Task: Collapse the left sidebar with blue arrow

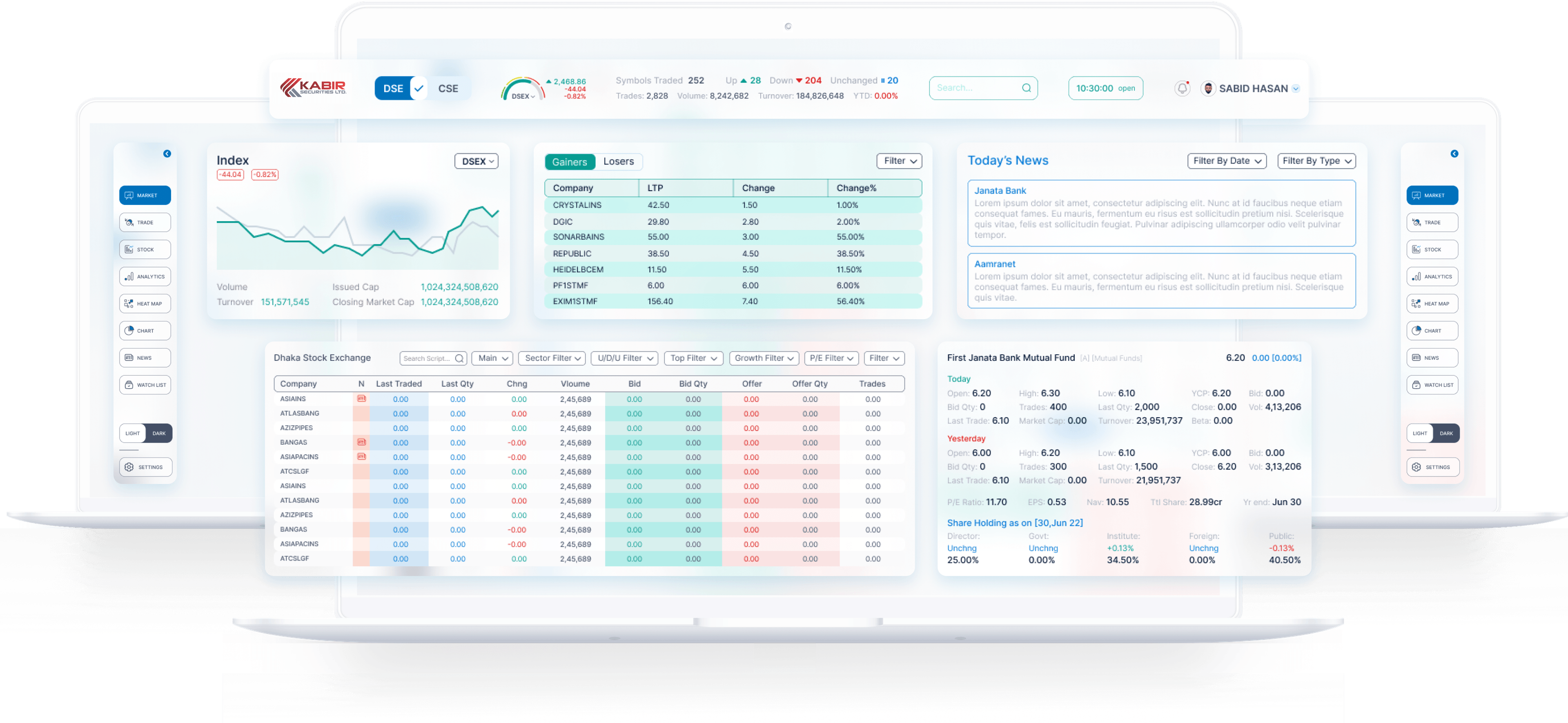Action: (167, 154)
